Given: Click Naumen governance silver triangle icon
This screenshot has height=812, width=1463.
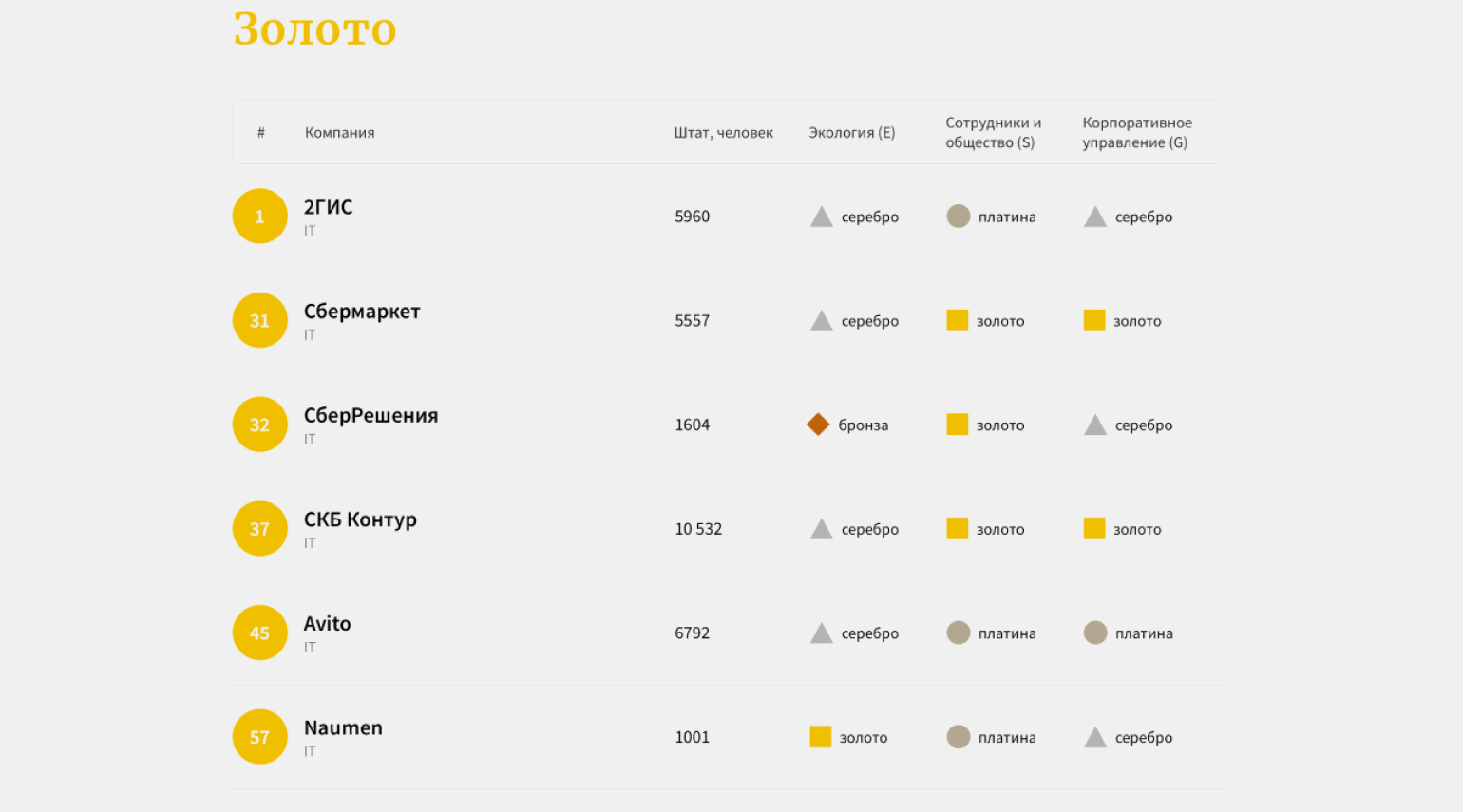Looking at the screenshot, I should point(1095,737).
